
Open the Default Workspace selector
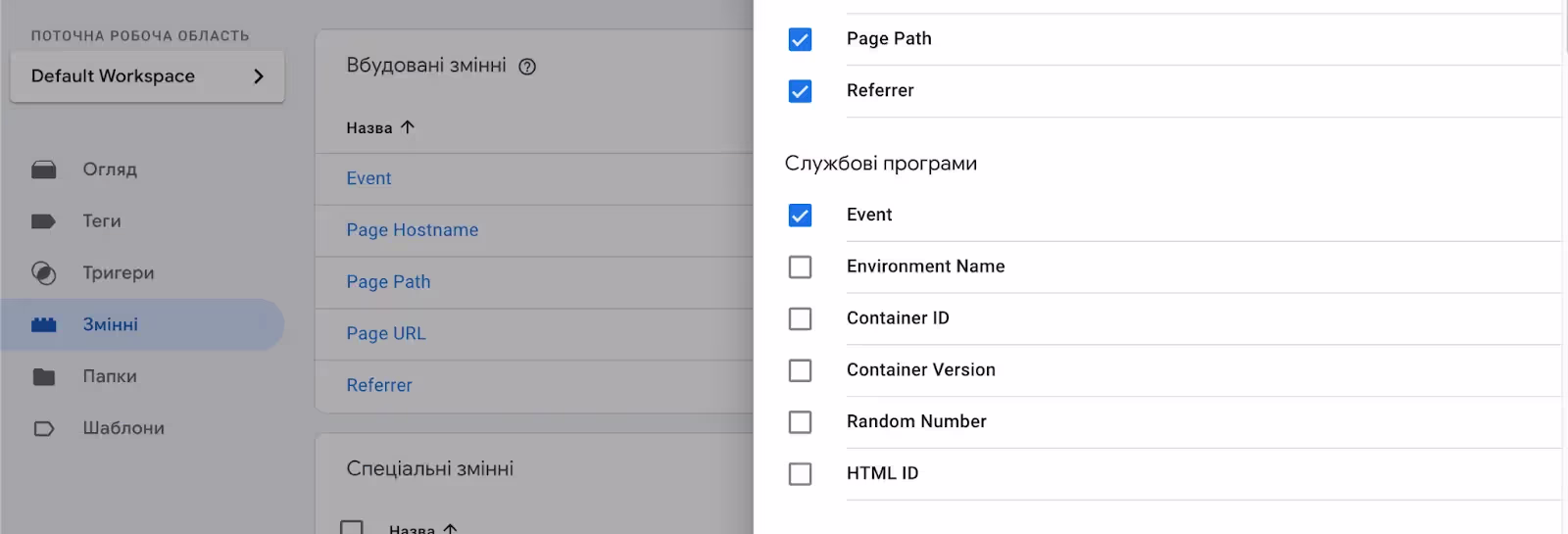point(147,76)
